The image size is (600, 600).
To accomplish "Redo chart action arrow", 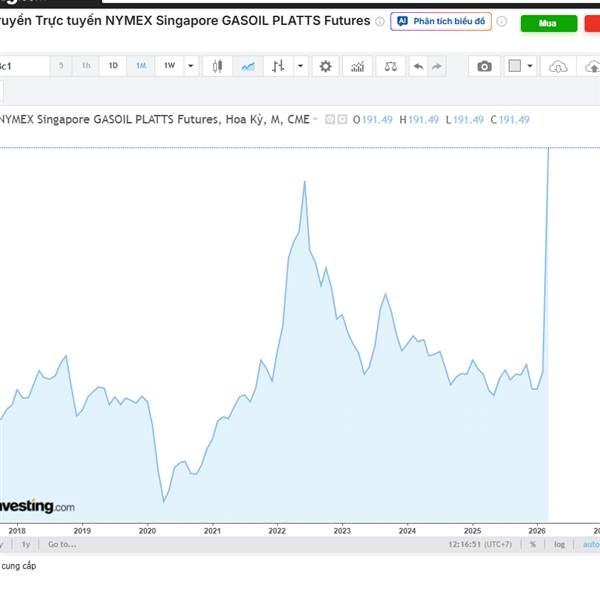I will click(437, 66).
